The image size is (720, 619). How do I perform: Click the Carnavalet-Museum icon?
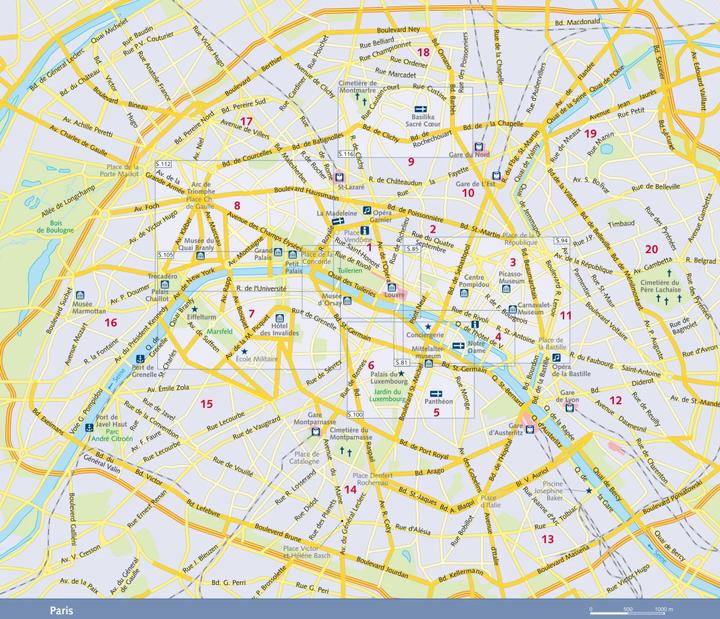click(x=512, y=310)
